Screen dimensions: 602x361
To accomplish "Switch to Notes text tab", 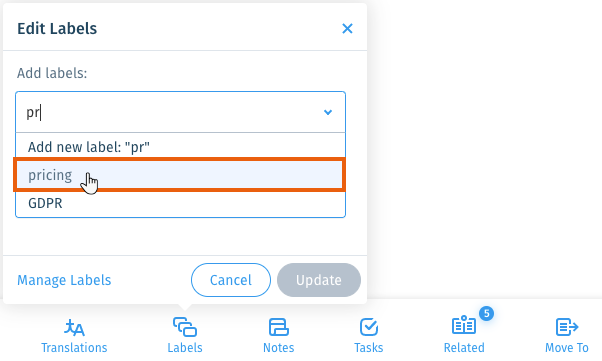I will pyautogui.click(x=279, y=348).
